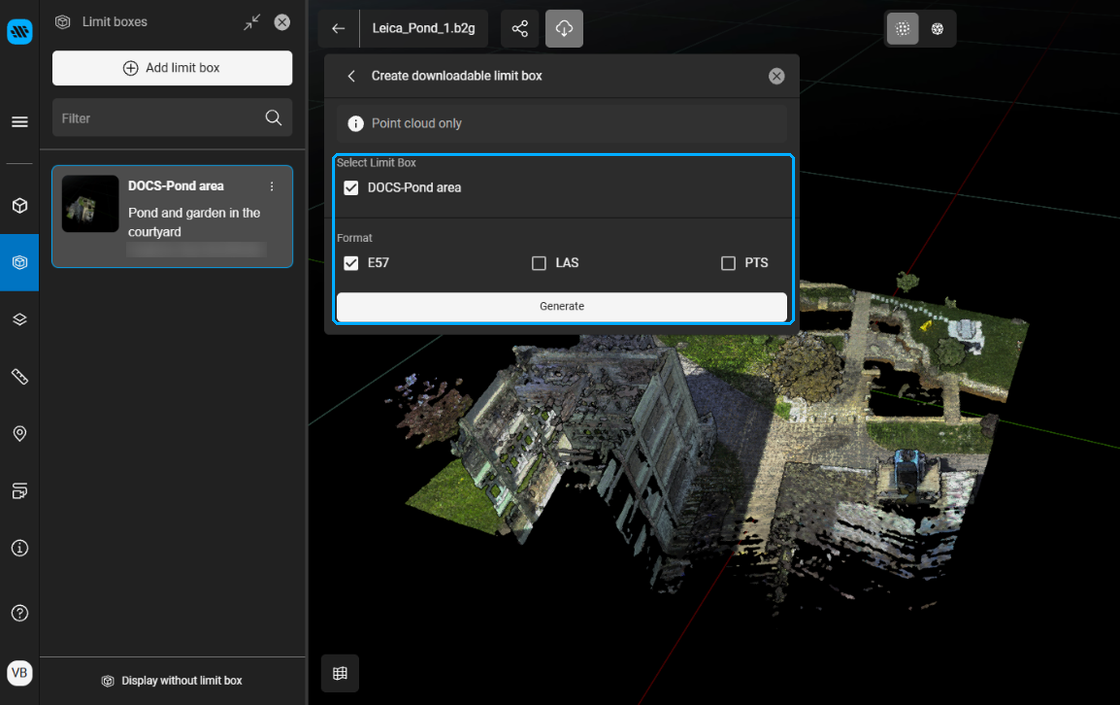
Task: Open the info sidebar icon
Action: (19, 548)
